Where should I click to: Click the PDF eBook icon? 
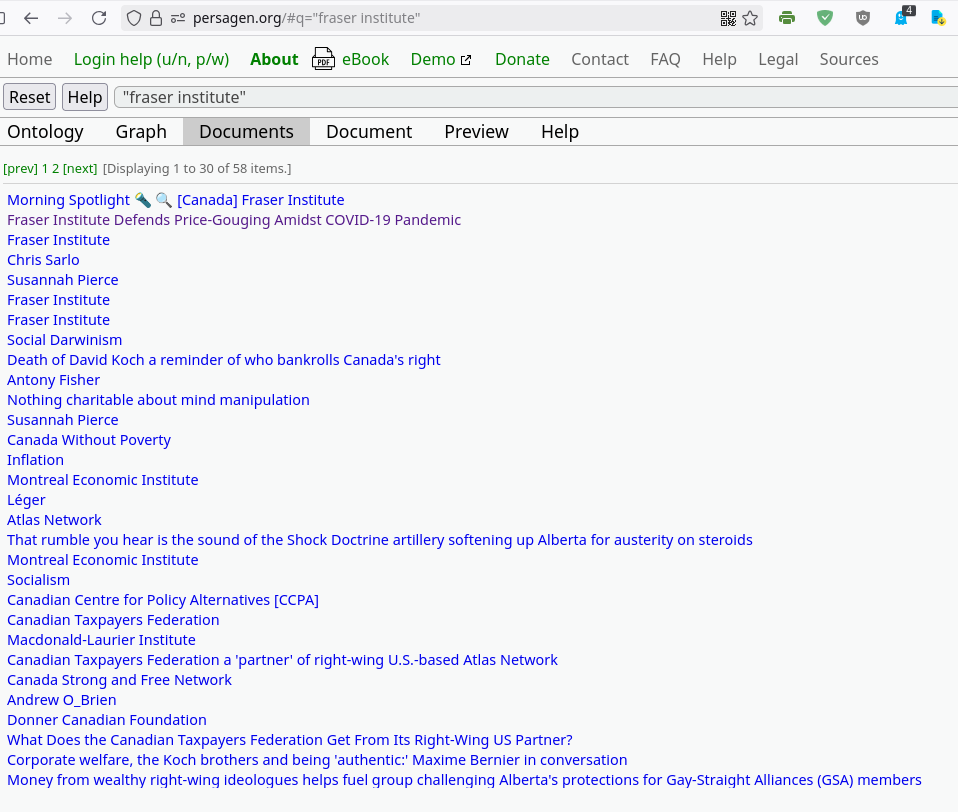tap(323, 59)
